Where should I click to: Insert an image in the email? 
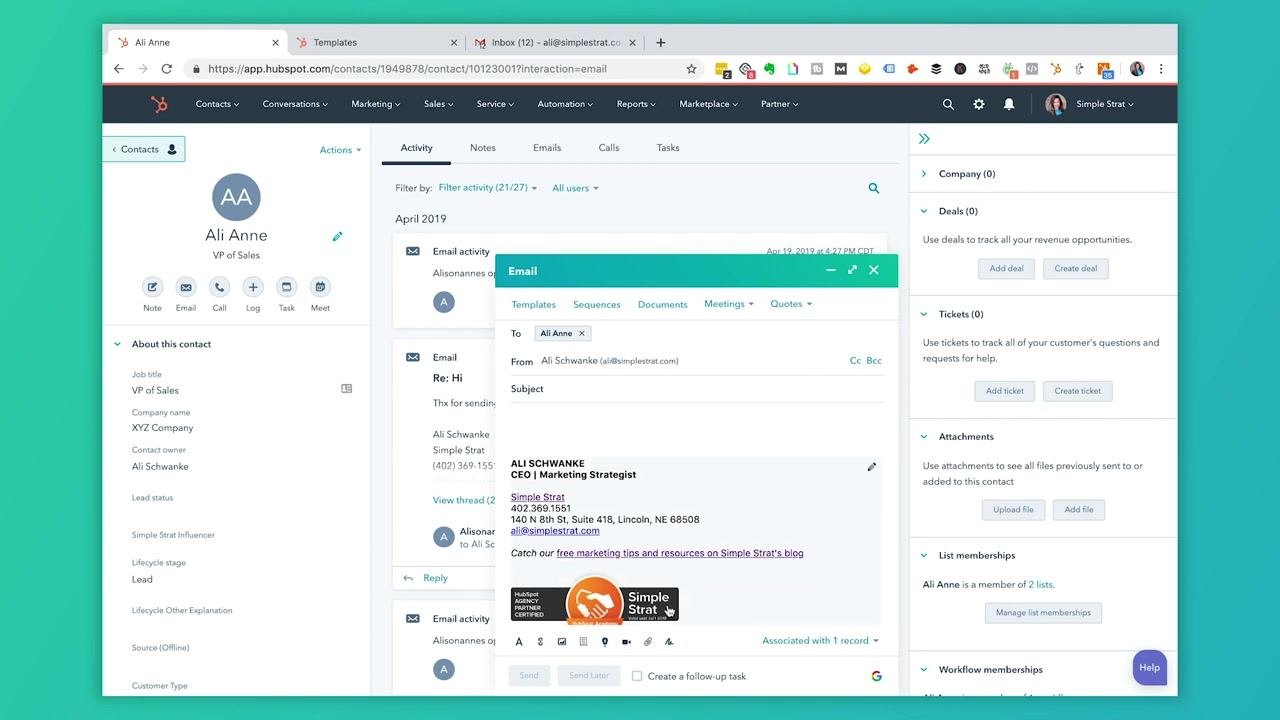(x=562, y=642)
